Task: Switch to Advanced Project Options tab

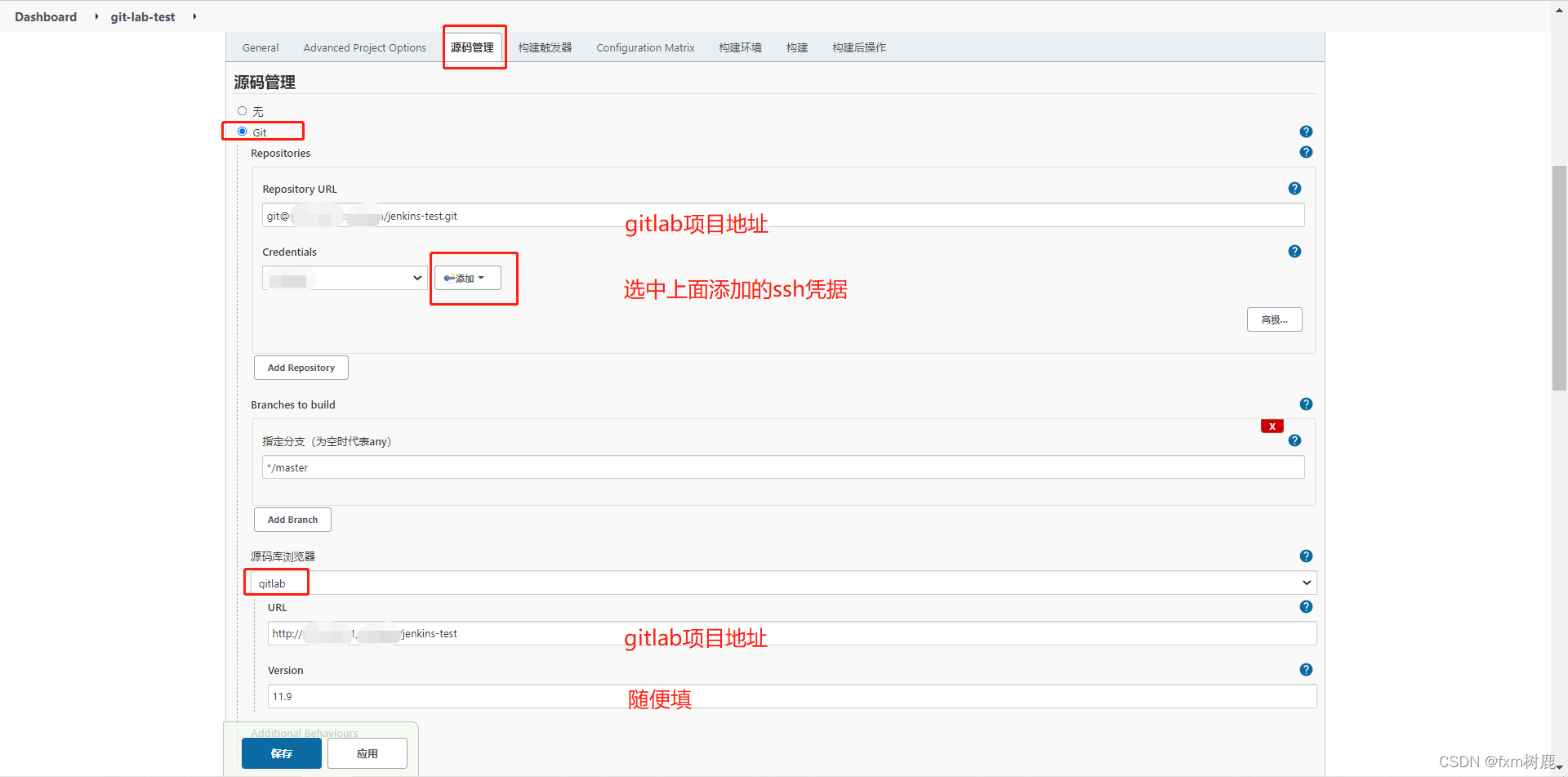Action: tap(365, 47)
